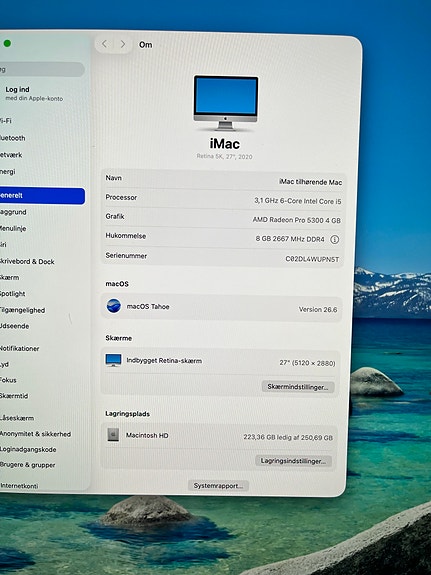Open Skærmindstillinger button
This screenshot has height=575, width=431.
coord(298,387)
